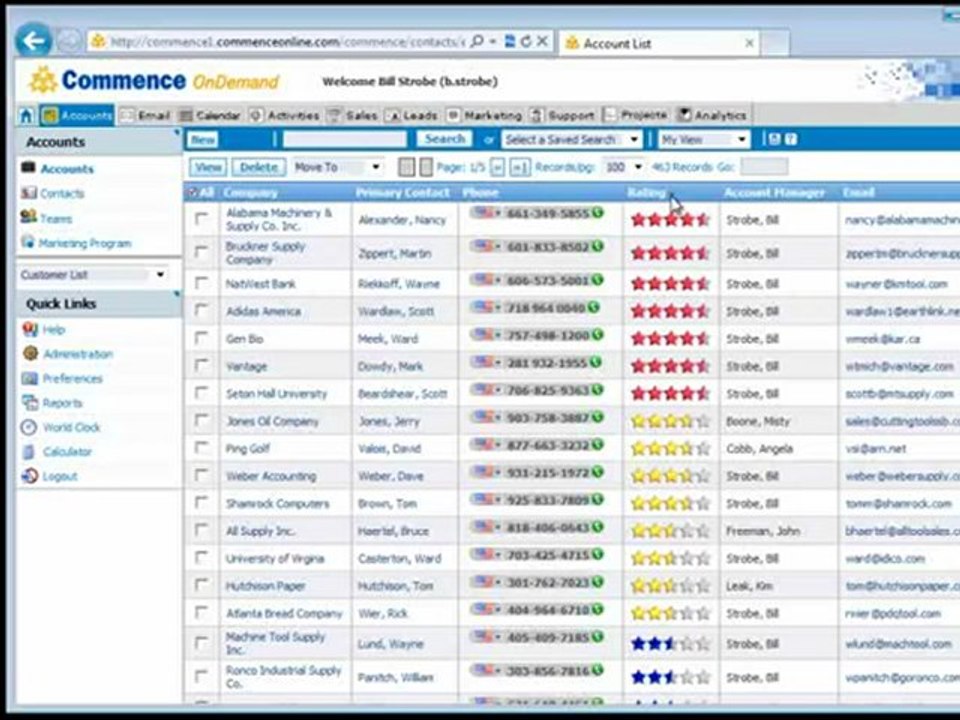Collapse the Quick Links panel
Viewport: 960px width, 720px height.
(x=177, y=294)
